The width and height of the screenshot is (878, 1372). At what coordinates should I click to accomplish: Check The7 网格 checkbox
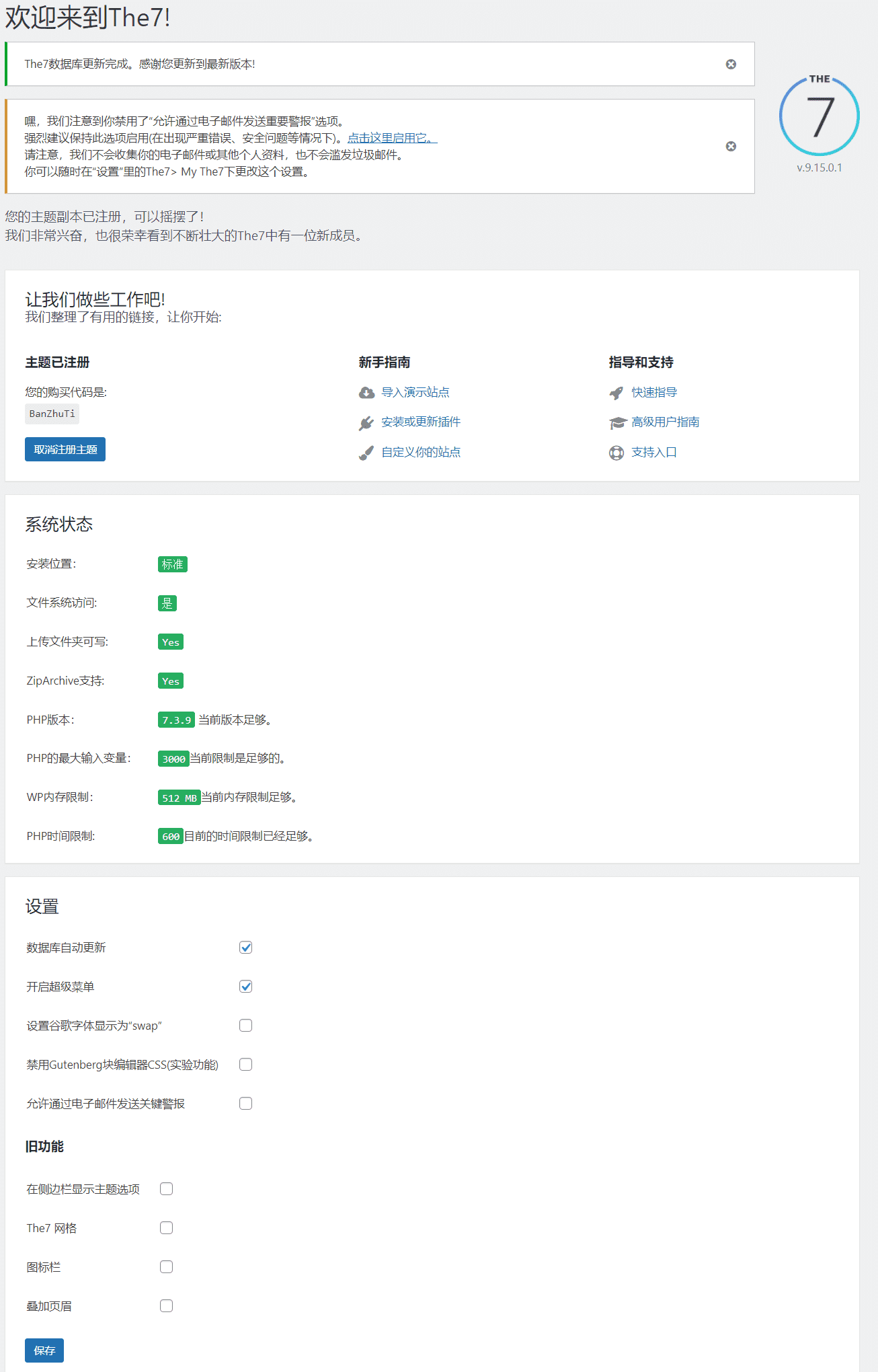coord(167,1228)
